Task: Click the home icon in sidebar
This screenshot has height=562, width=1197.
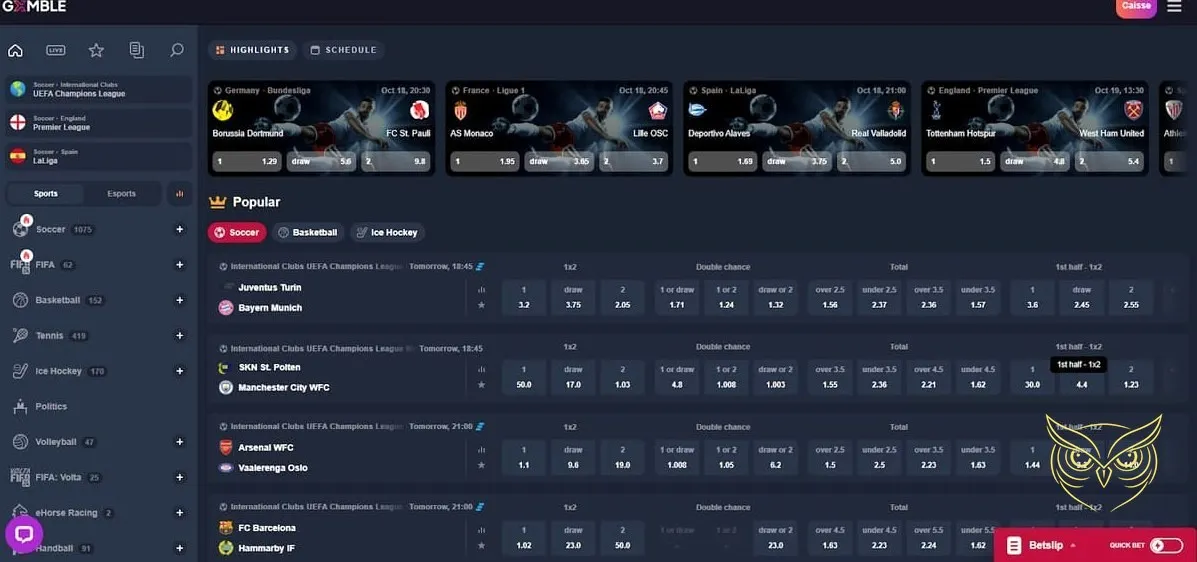Action: click(15, 50)
